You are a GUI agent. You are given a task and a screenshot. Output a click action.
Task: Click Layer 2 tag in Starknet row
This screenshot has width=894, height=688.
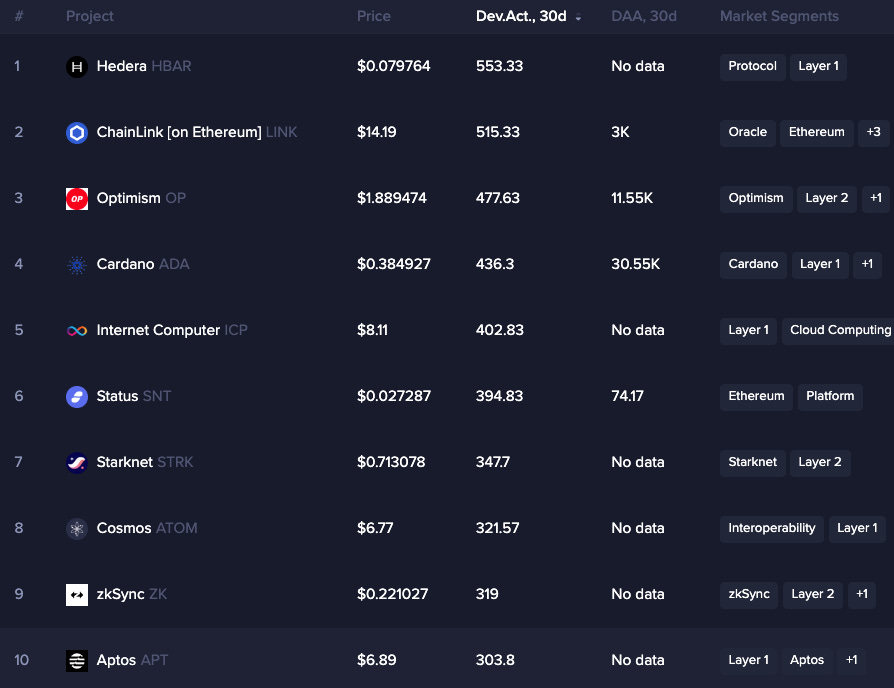[820, 463]
